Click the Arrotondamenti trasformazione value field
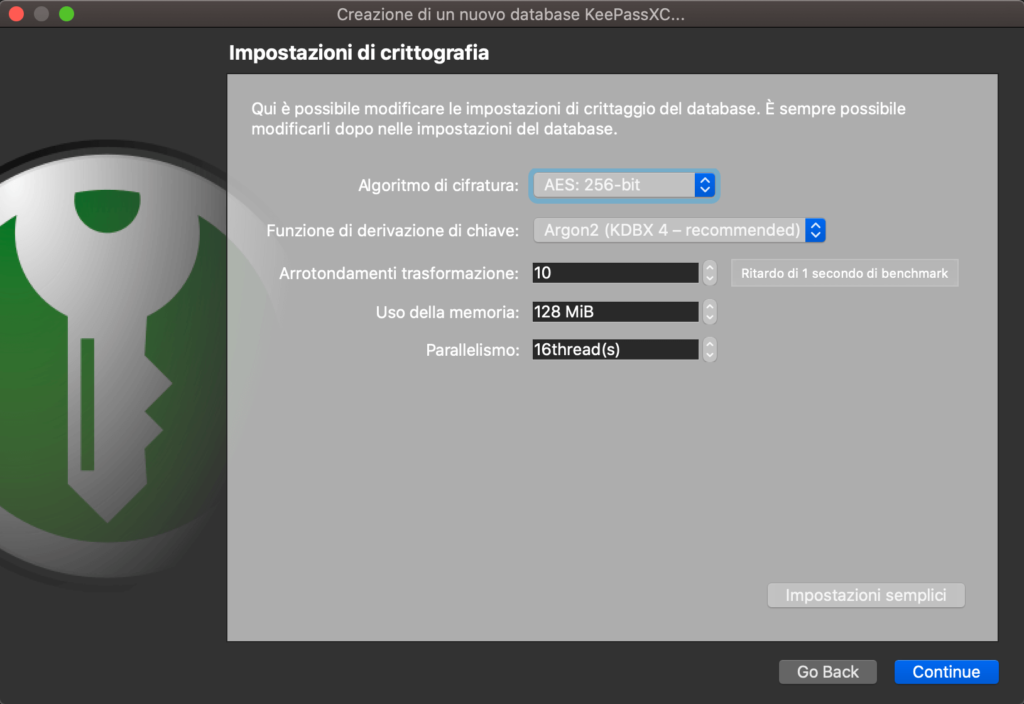1024x704 pixels. point(615,273)
